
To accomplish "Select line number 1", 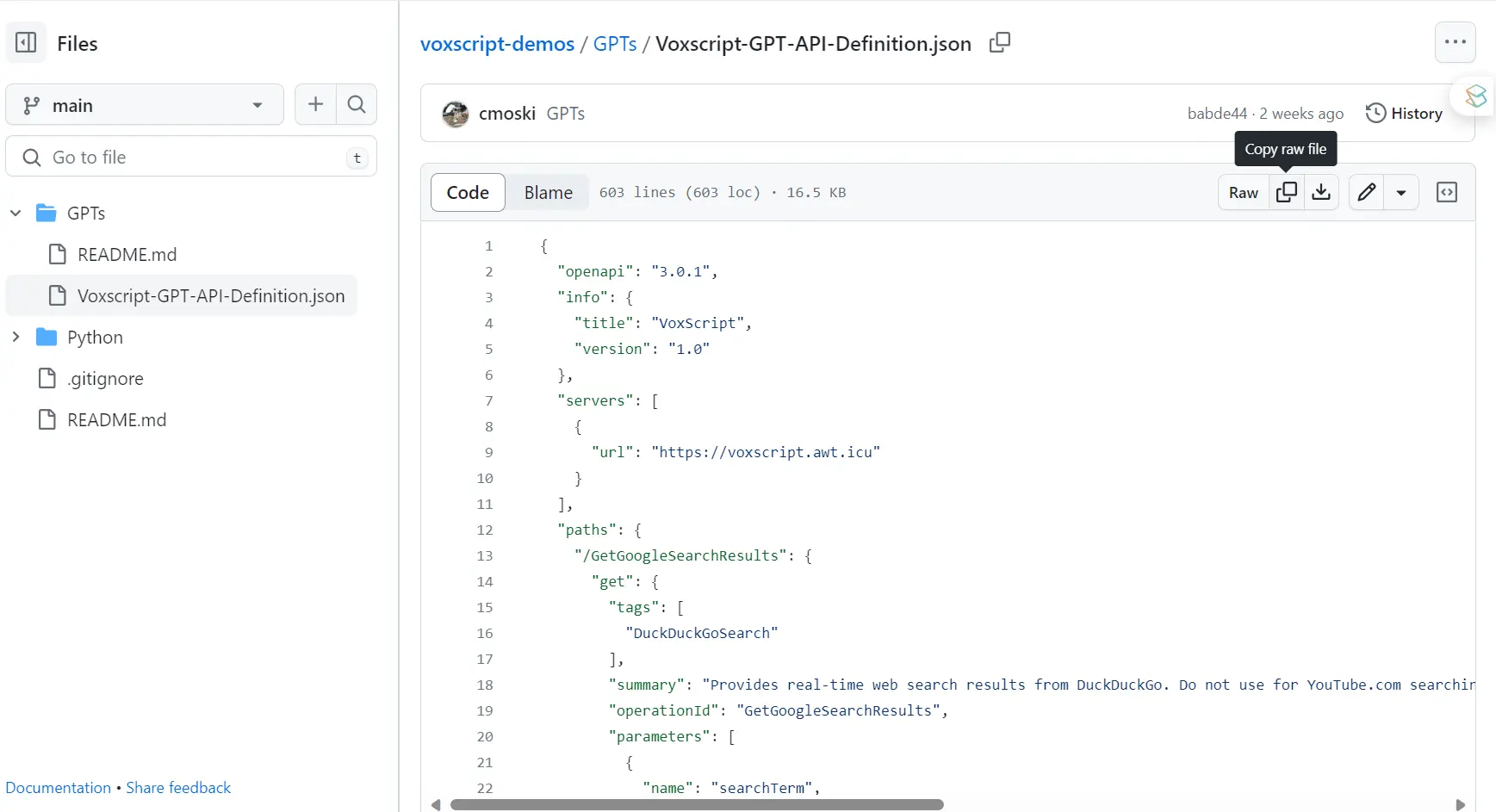I will coord(488,245).
